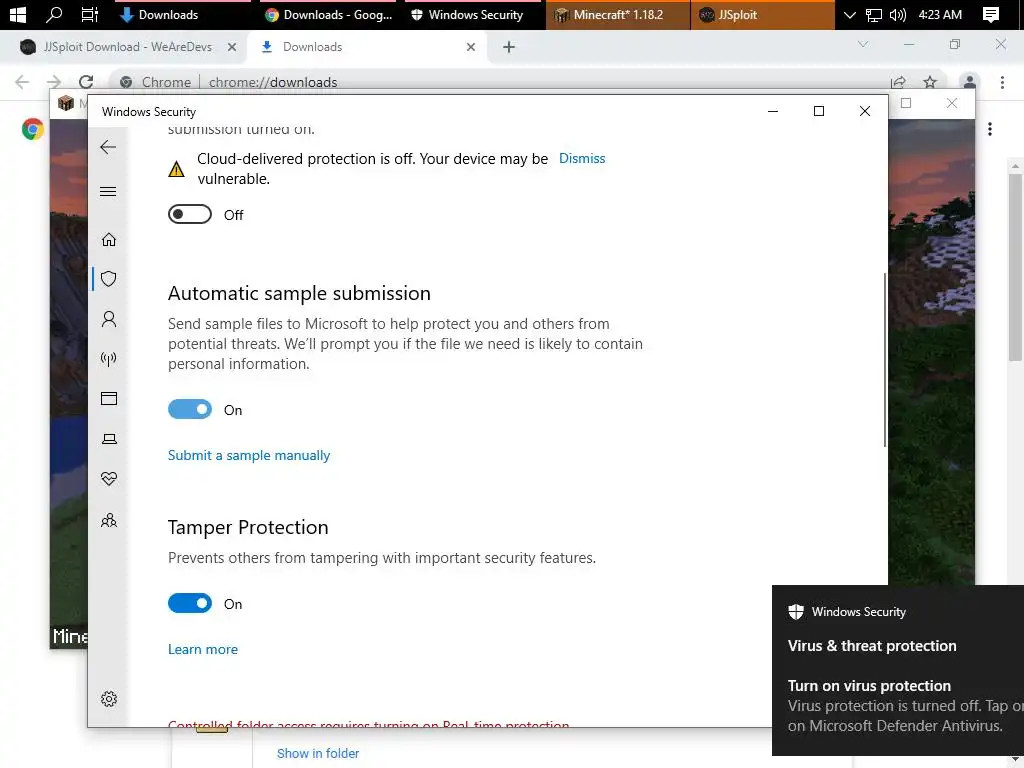The width and height of the screenshot is (1024, 768).
Task: Turn on Cloud-delivered protection toggle
Action: coord(190,214)
